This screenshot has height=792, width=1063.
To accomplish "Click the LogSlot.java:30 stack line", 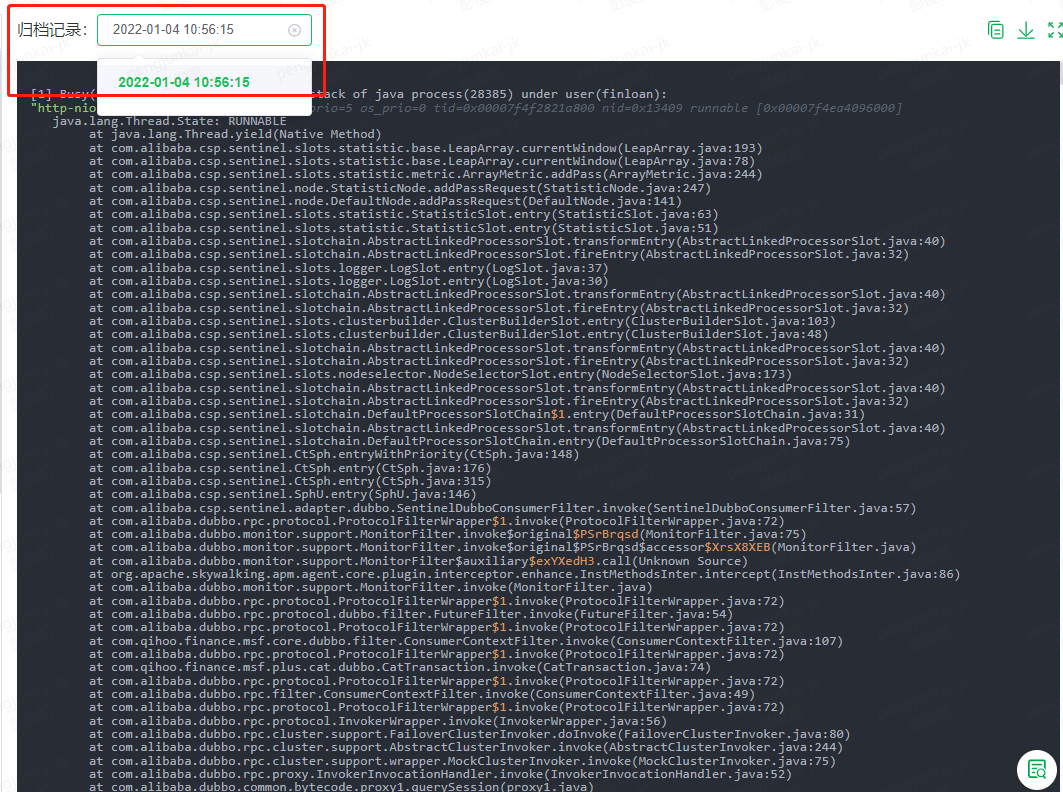I will pyautogui.click(x=348, y=281).
